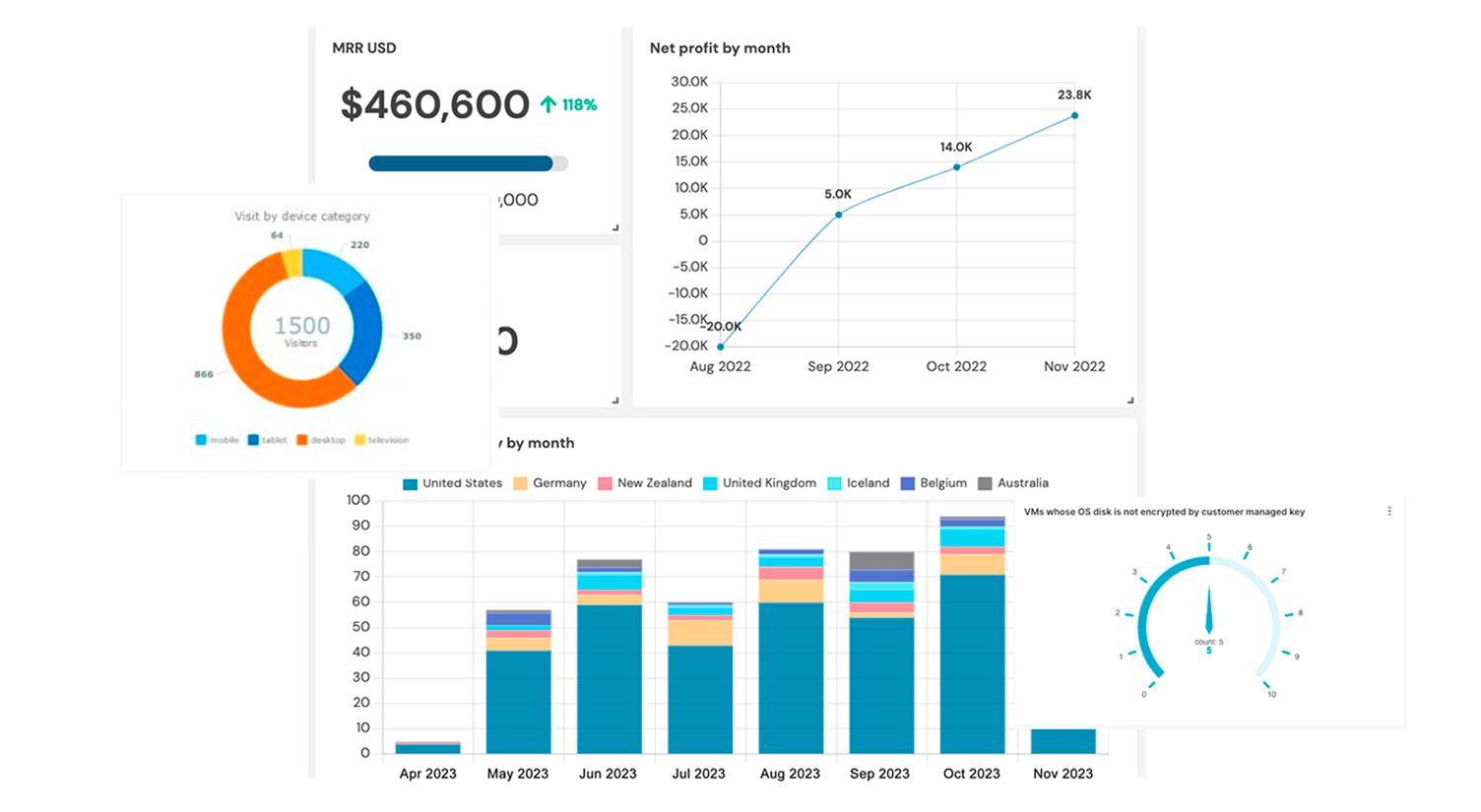Screen dimensions: 1481x812
Task: Click resize handle of Net profit chart
Action: (1129, 400)
